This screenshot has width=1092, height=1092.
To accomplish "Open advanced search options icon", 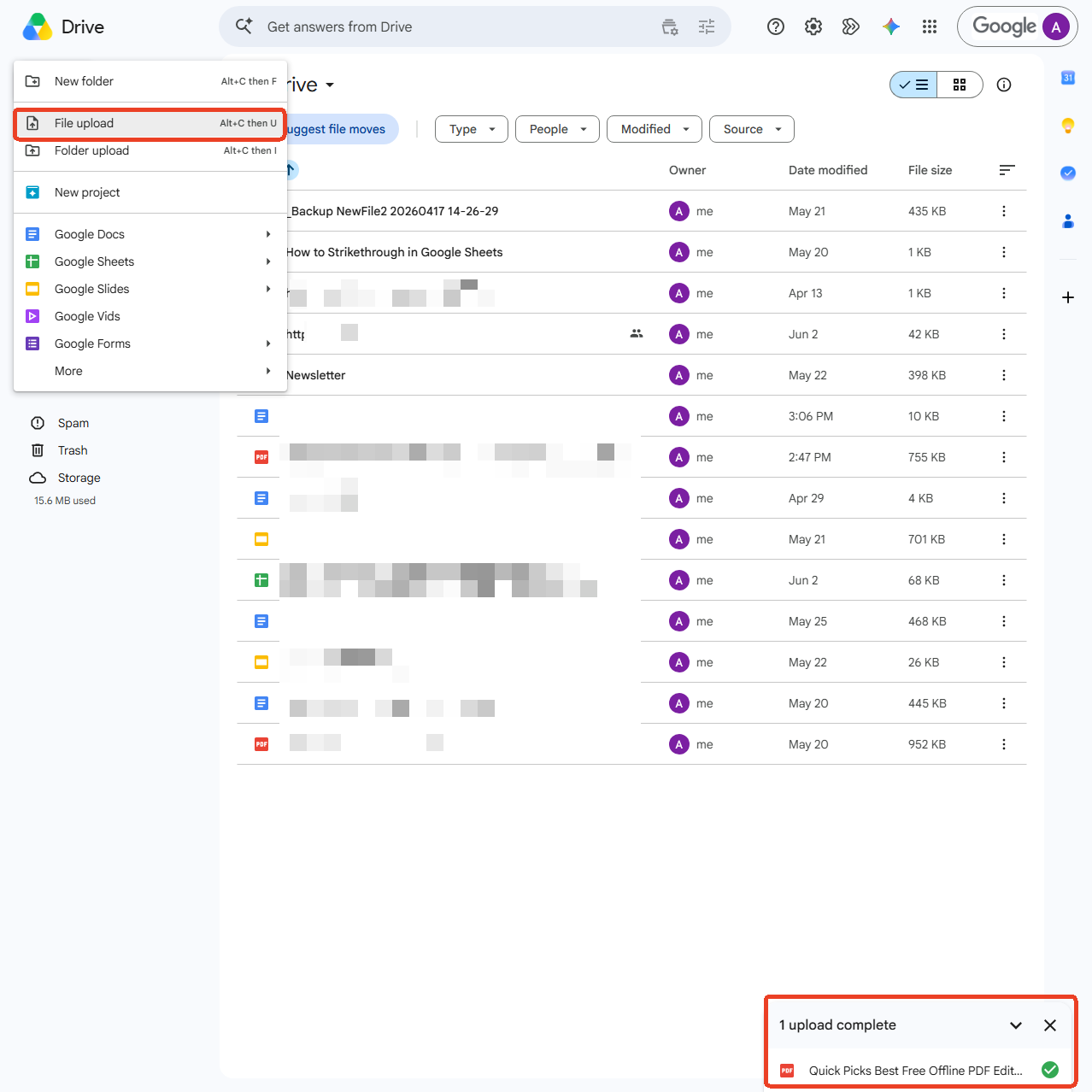I will (707, 26).
